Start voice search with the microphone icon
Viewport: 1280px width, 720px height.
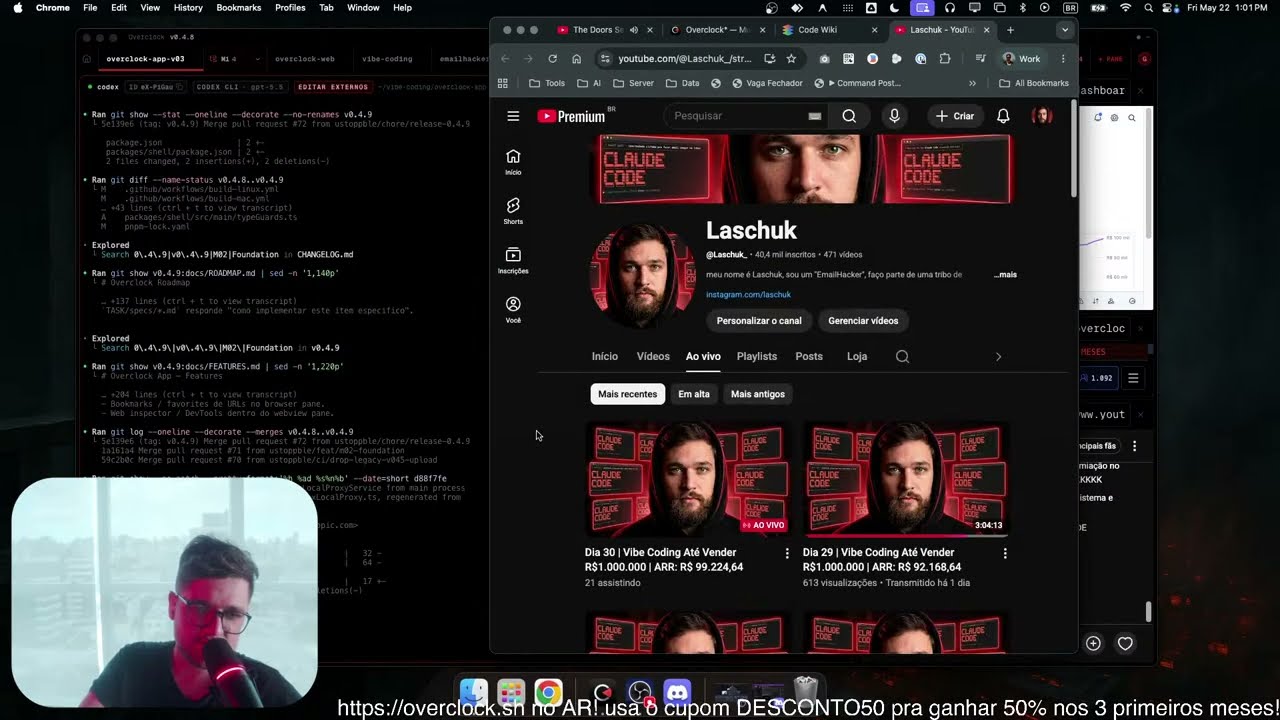894,116
